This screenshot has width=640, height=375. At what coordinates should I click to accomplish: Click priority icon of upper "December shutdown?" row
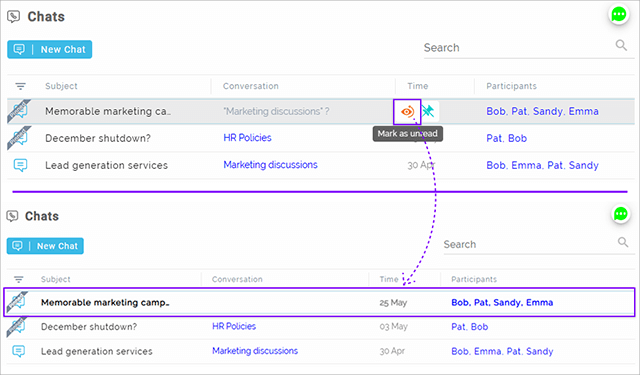(x=19, y=138)
